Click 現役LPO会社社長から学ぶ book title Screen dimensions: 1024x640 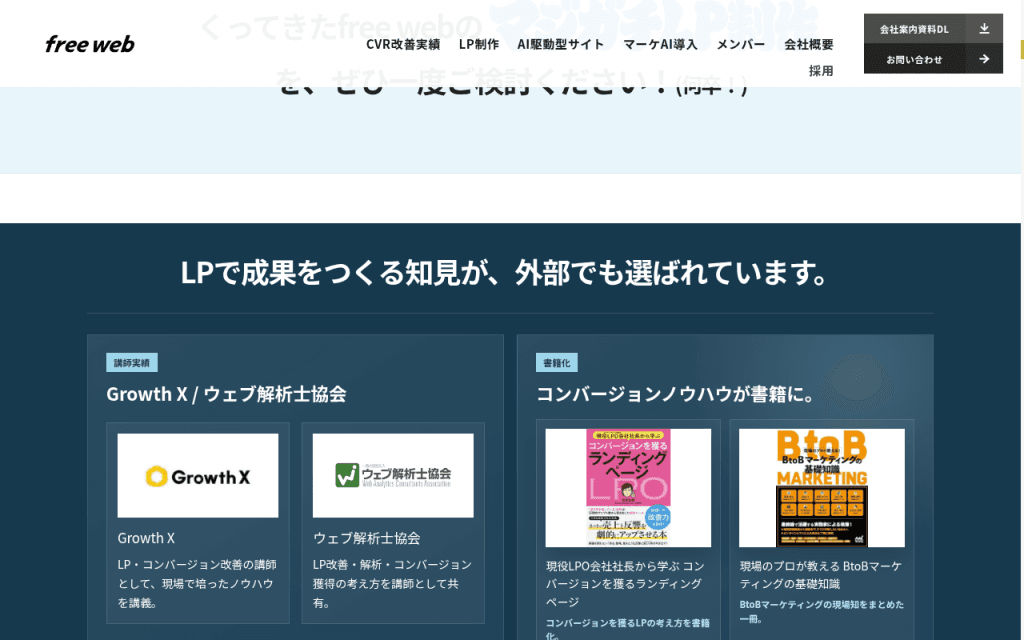pos(625,584)
